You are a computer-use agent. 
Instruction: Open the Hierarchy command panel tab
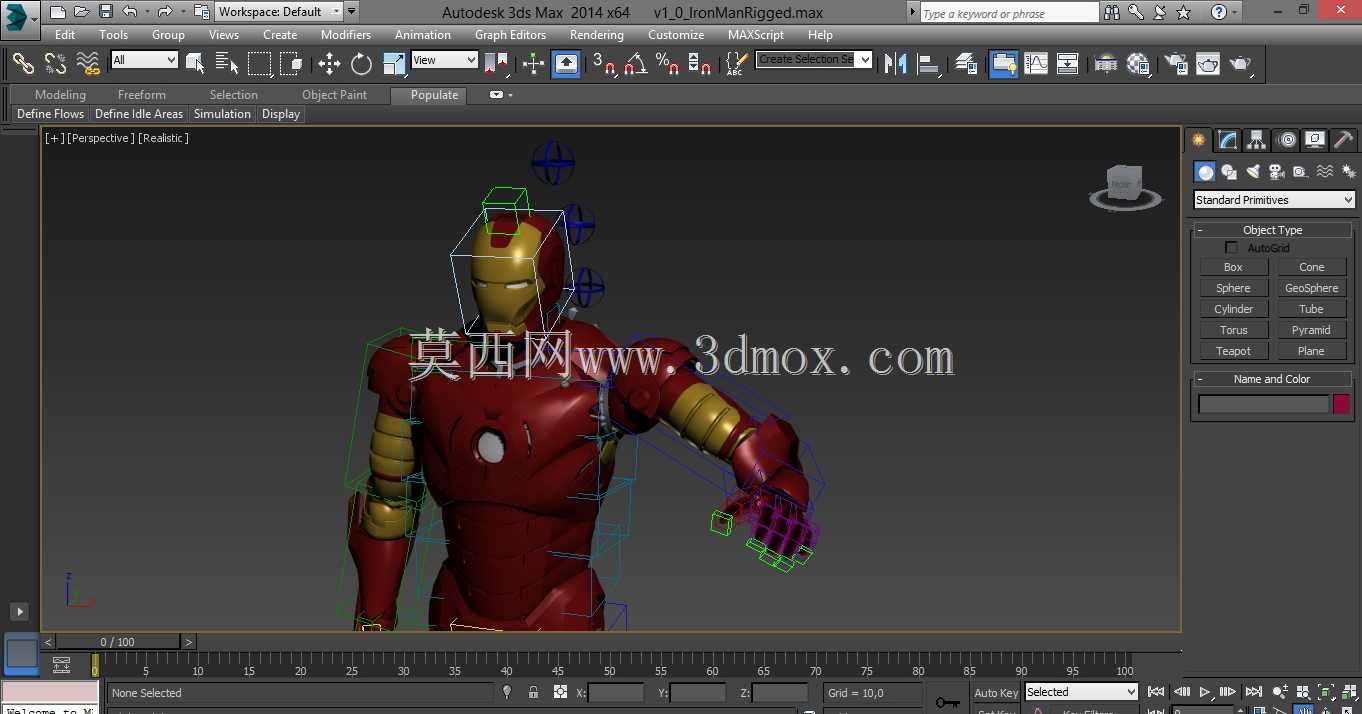tap(1257, 140)
